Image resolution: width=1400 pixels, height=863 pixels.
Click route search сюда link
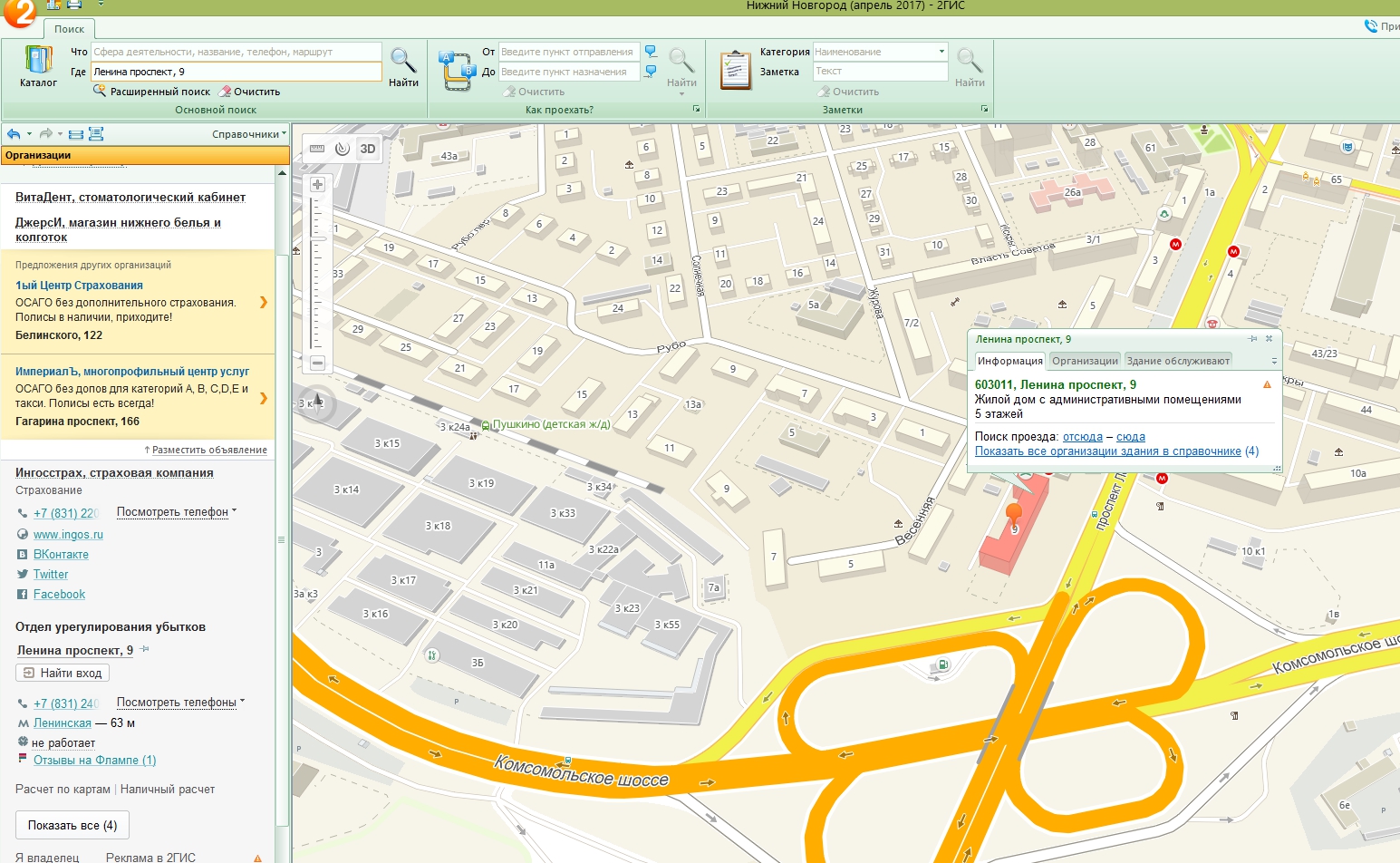1131,437
